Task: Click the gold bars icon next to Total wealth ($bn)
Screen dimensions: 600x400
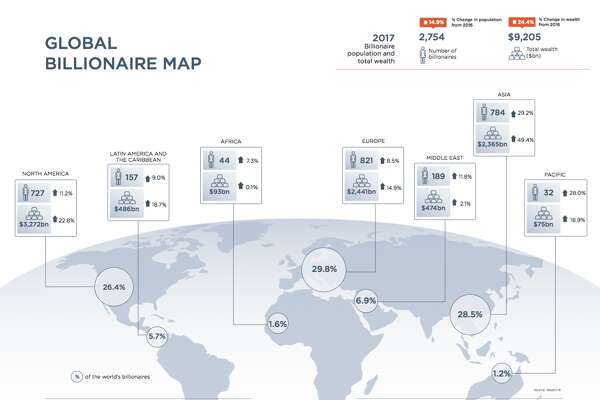Action: coord(517,54)
